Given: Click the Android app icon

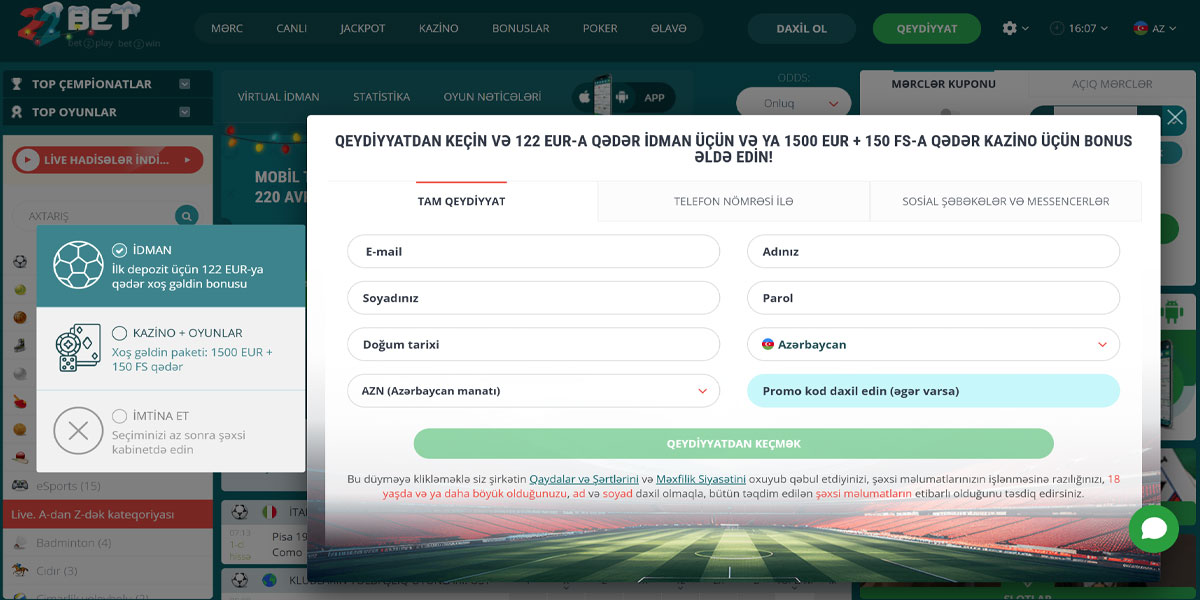Looking at the screenshot, I should (x=622, y=97).
